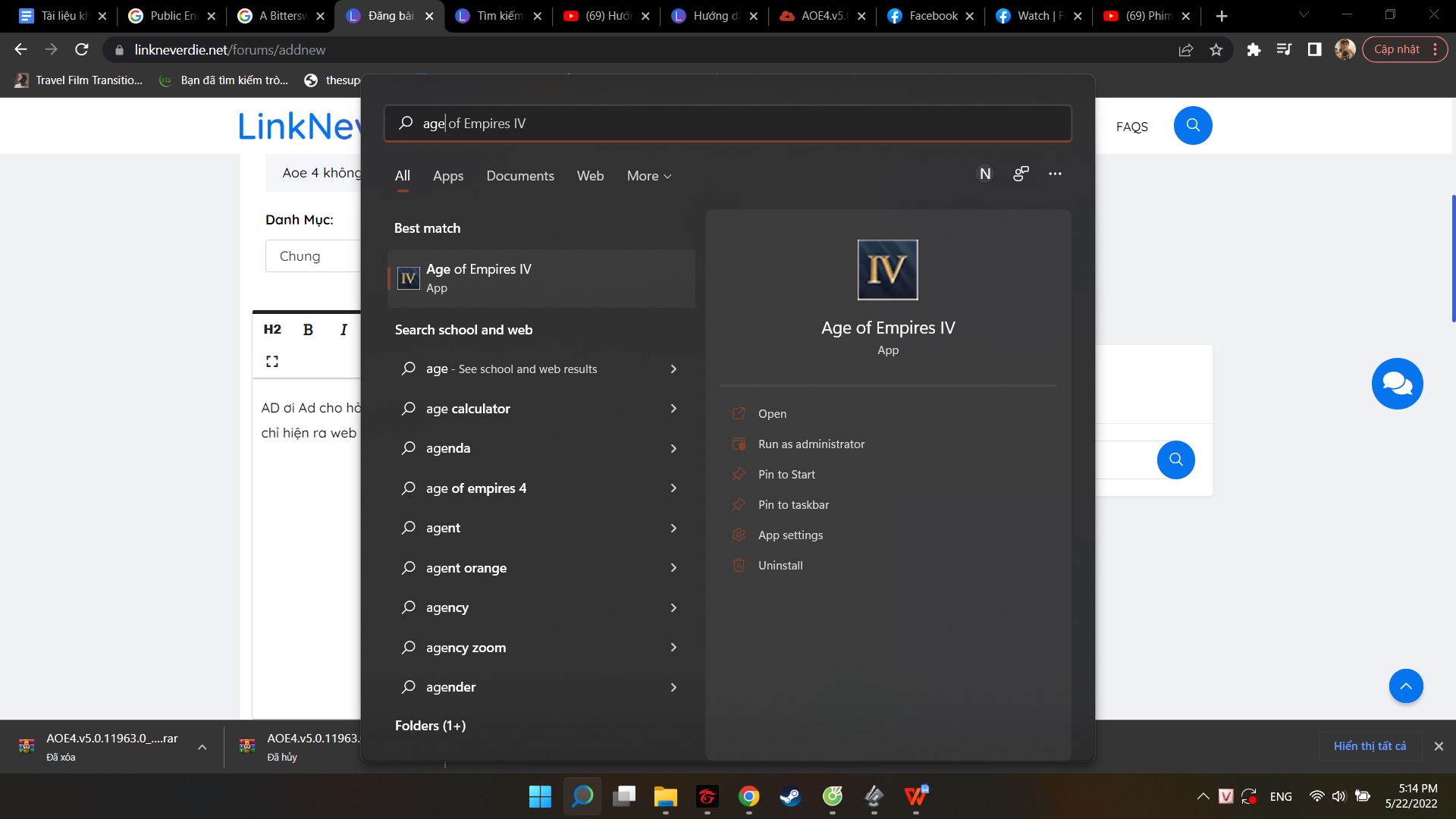Expand the More filter dropdown

(x=649, y=176)
